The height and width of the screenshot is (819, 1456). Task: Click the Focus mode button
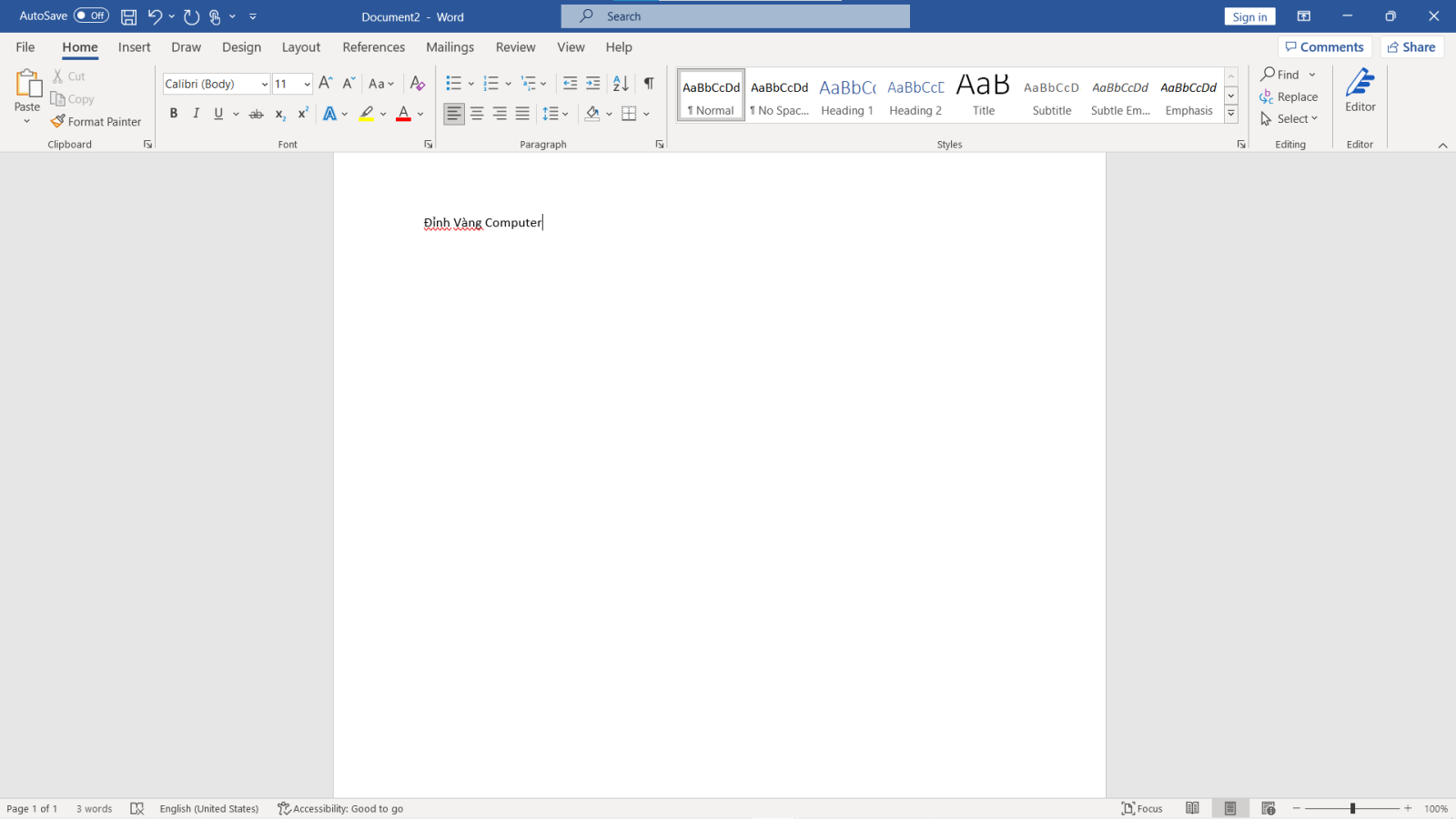click(x=1142, y=808)
